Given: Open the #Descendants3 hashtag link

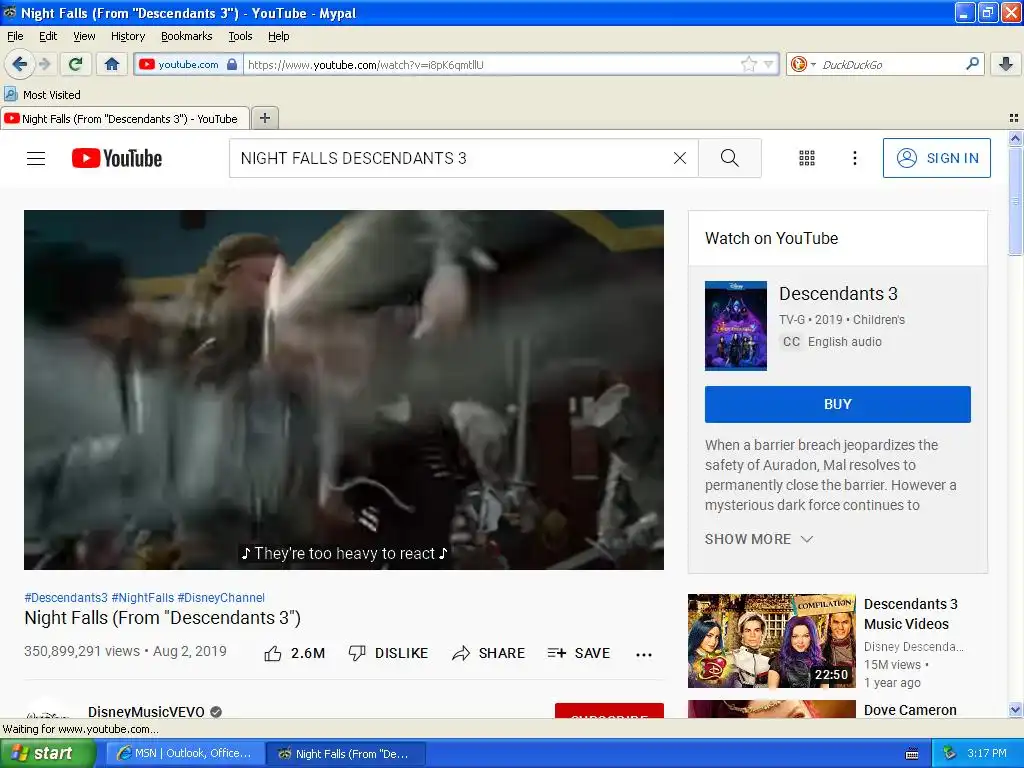Looking at the screenshot, I should 66,598.
